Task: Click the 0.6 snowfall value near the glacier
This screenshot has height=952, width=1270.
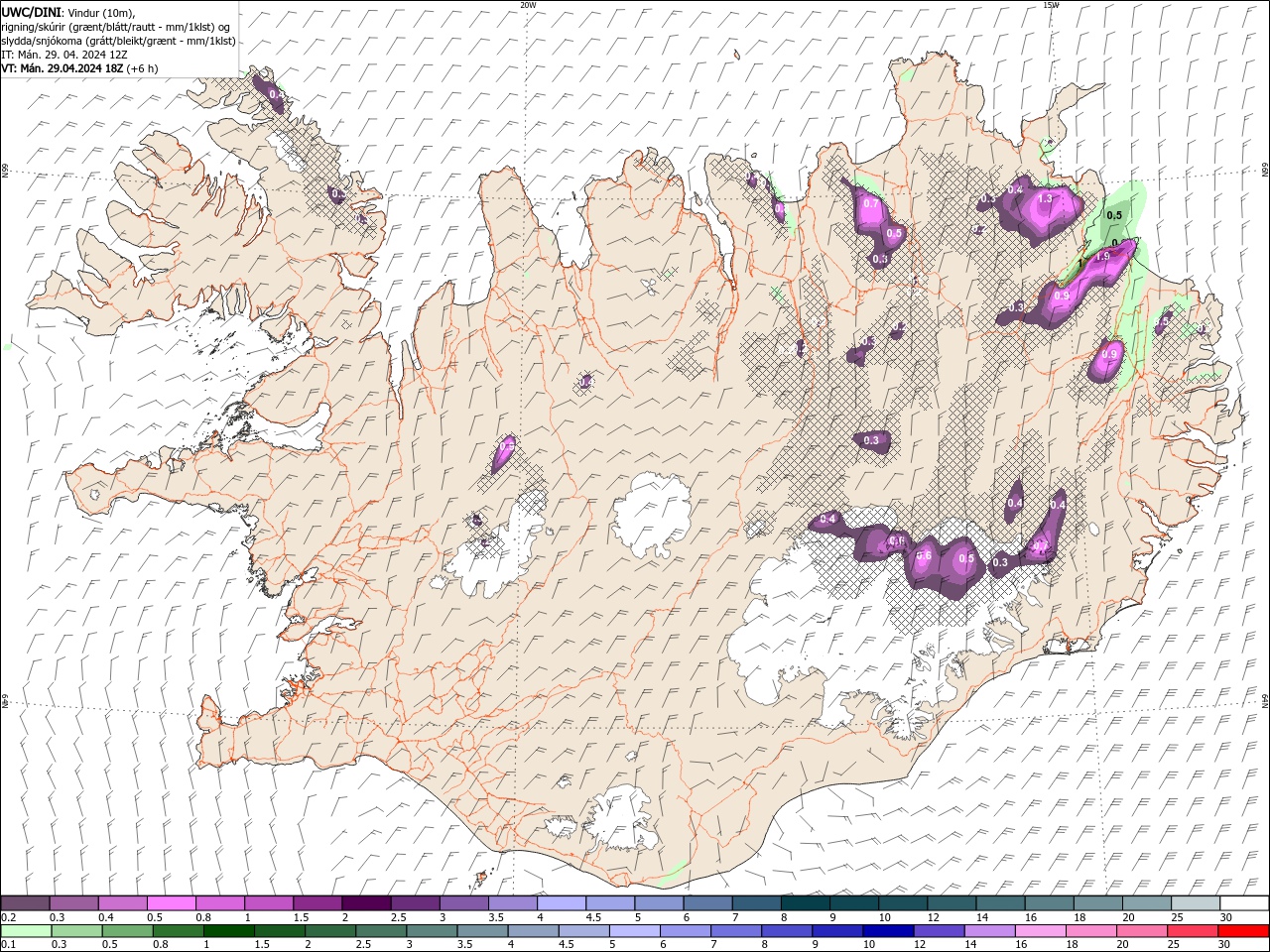Action: 923,555
